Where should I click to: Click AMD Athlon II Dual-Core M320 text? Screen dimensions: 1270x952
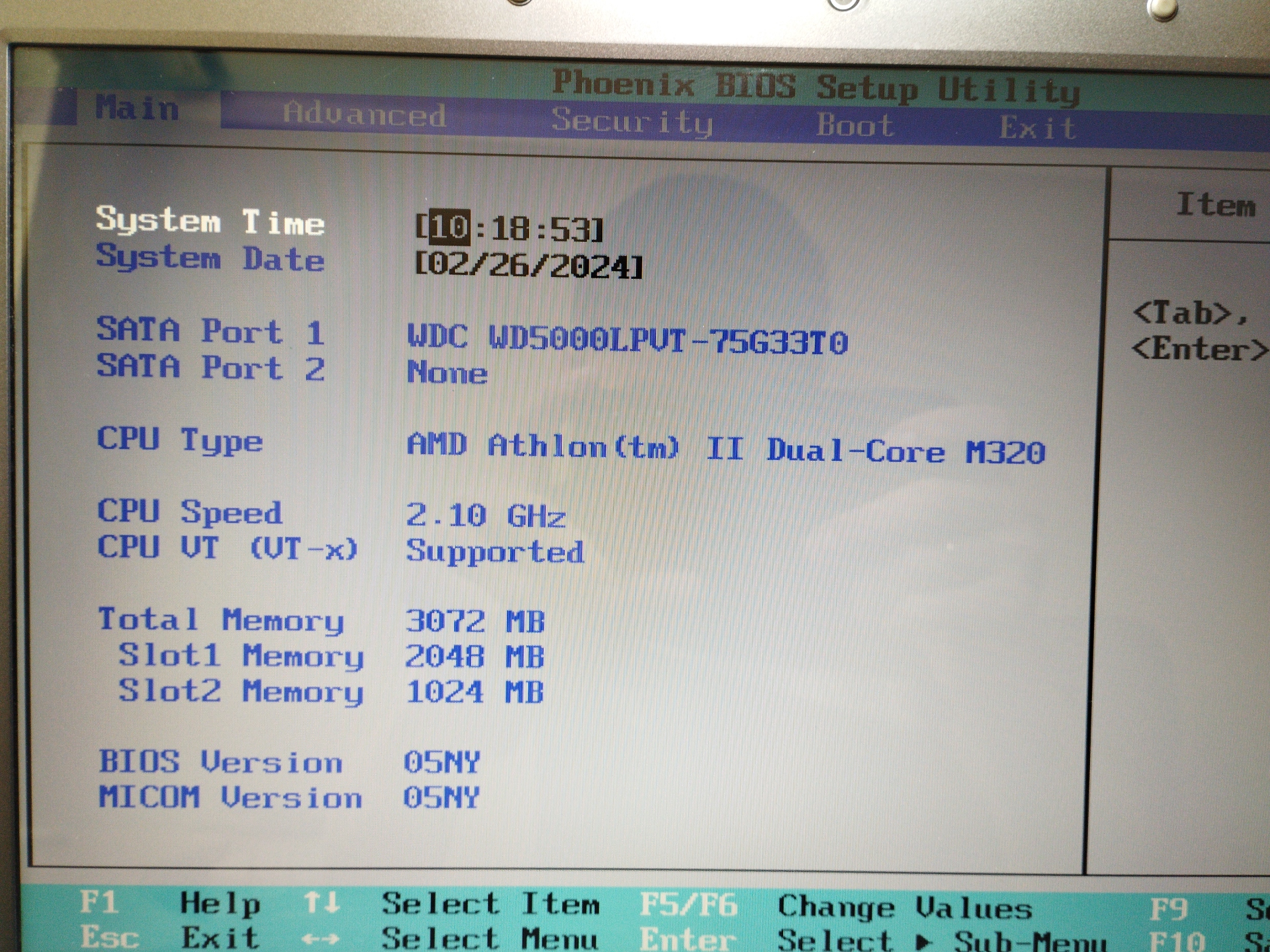[x=726, y=448]
